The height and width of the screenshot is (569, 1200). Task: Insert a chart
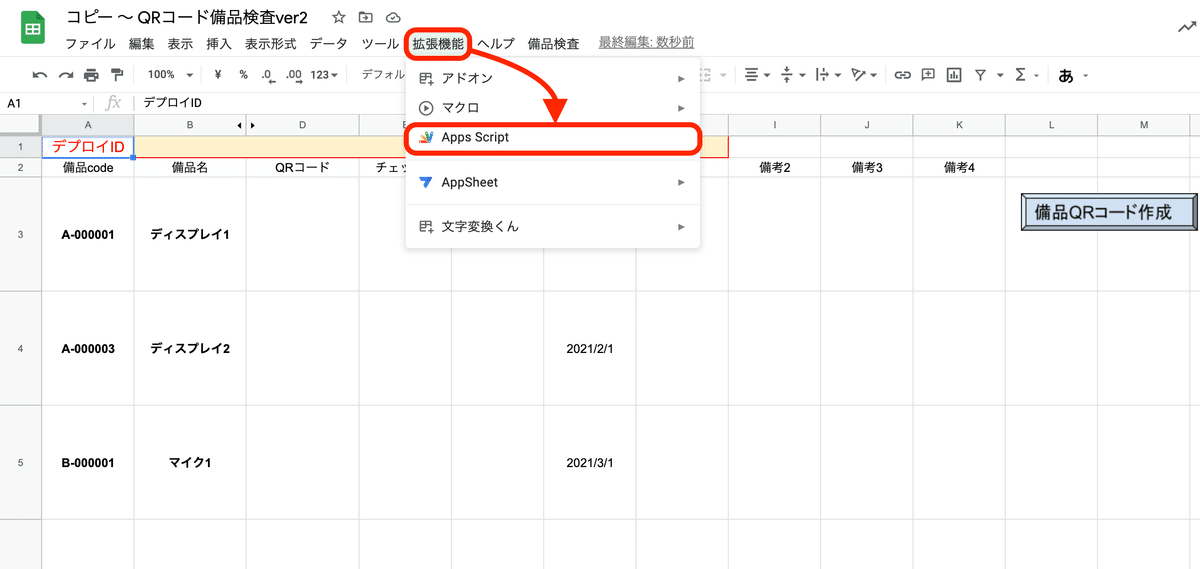pos(954,75)
